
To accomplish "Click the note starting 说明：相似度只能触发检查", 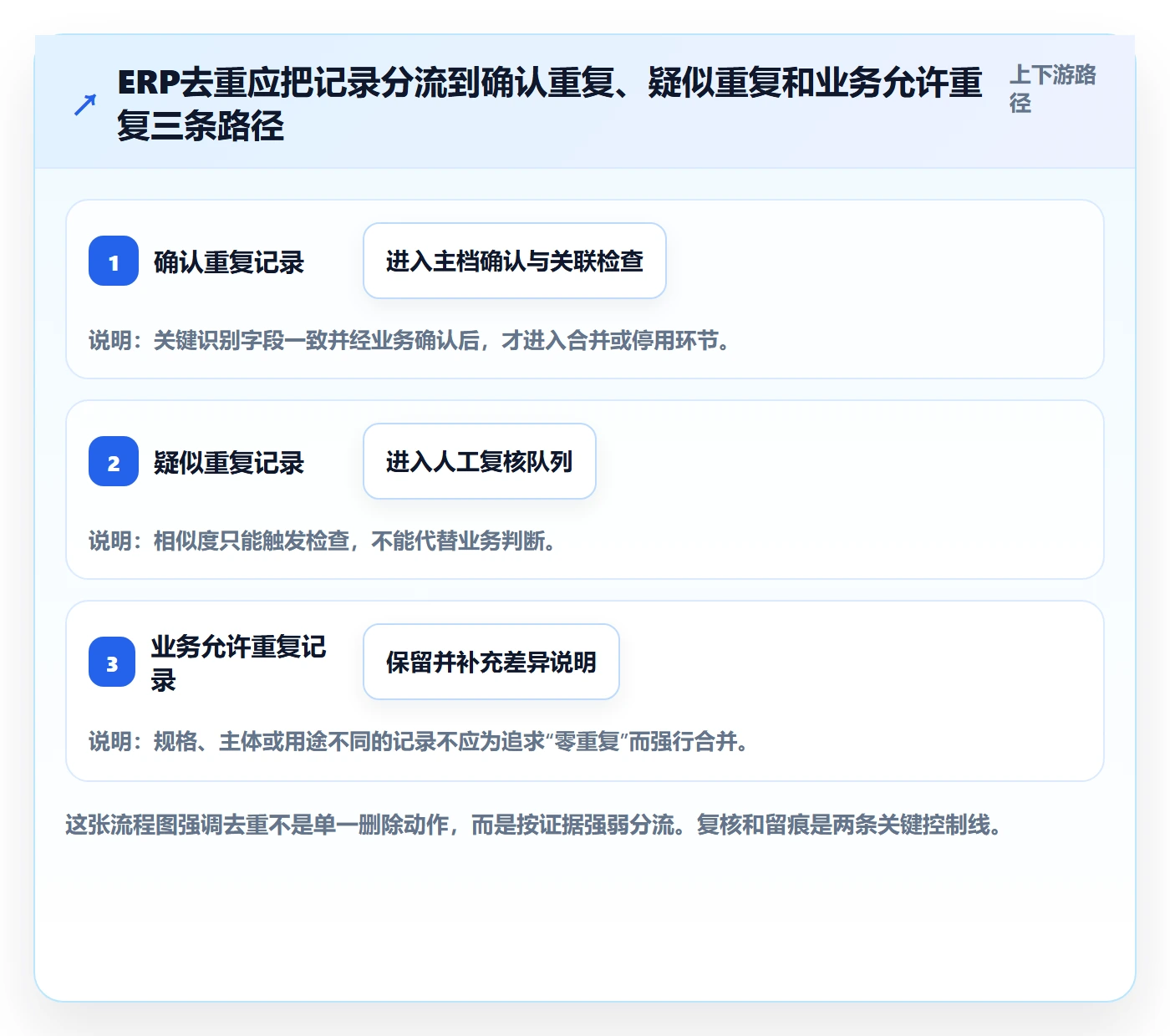I will point(323,541).
